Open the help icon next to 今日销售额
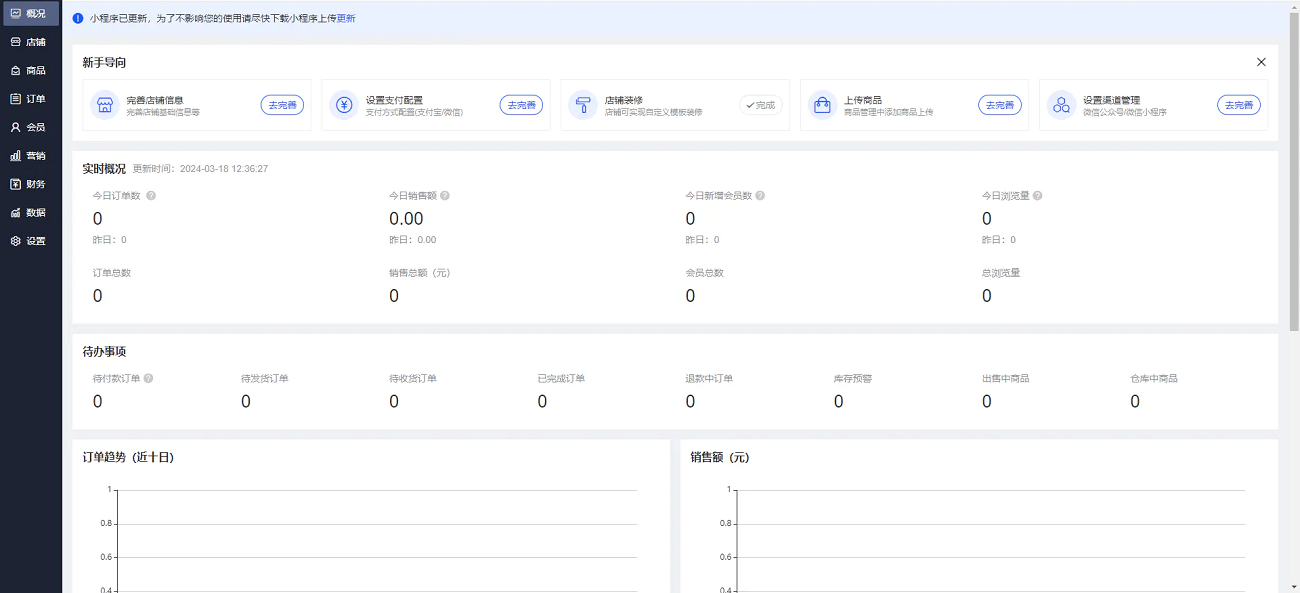 (x=447, y=195)
